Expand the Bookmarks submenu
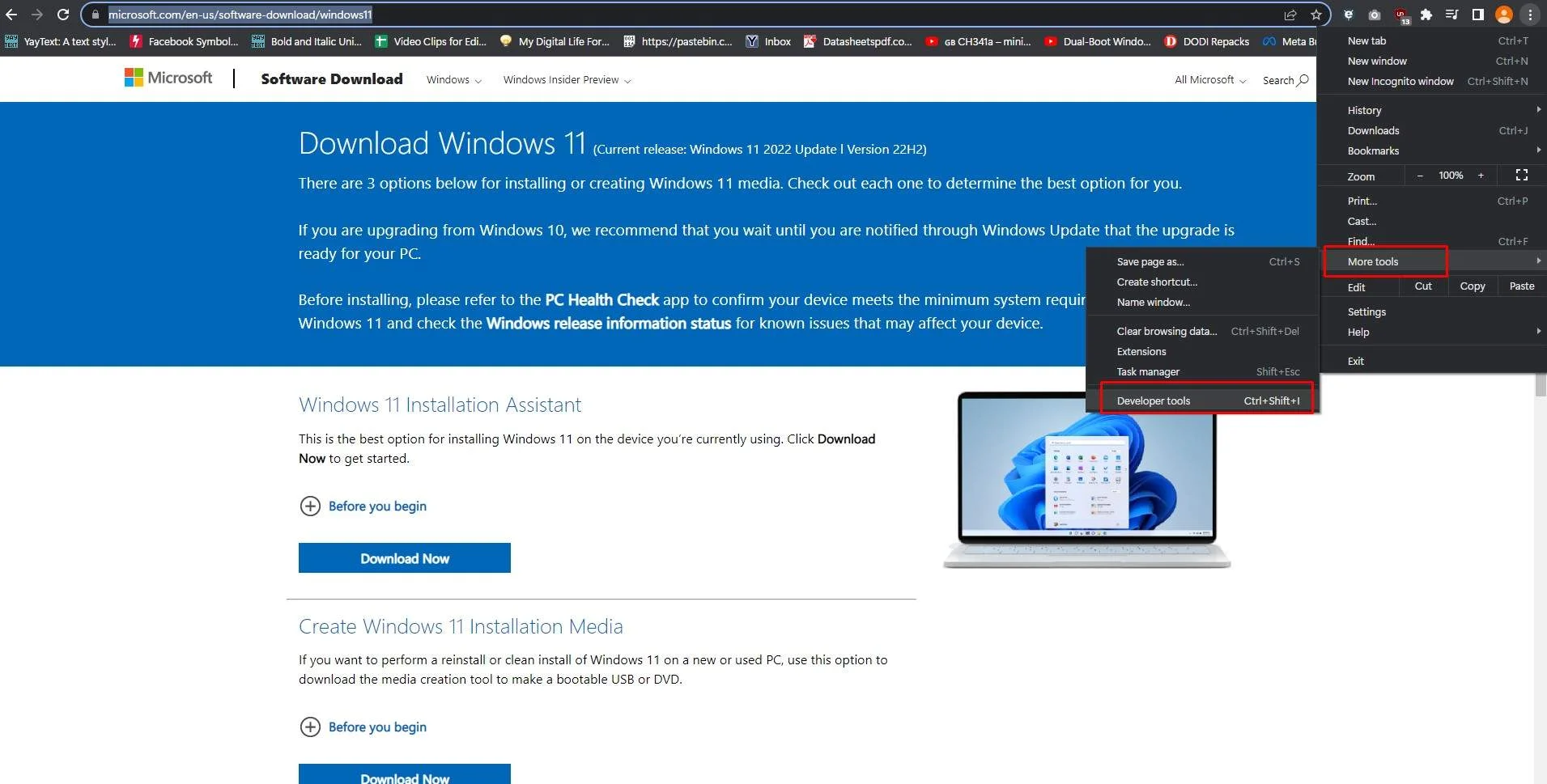Screen dimensions: 1547x784 (x=1432, y=150)
